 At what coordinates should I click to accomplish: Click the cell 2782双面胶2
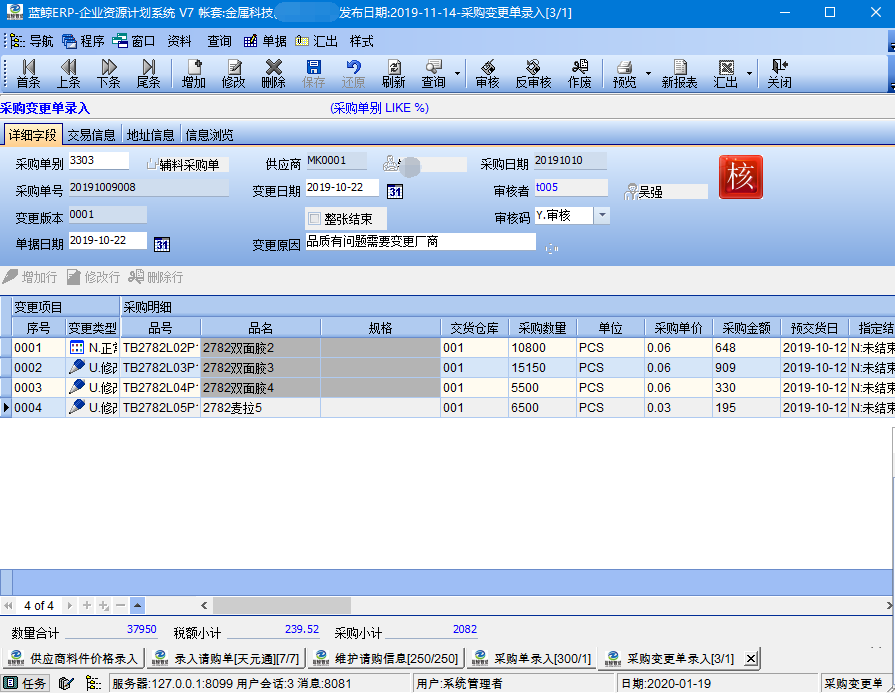tap(260, 348)
